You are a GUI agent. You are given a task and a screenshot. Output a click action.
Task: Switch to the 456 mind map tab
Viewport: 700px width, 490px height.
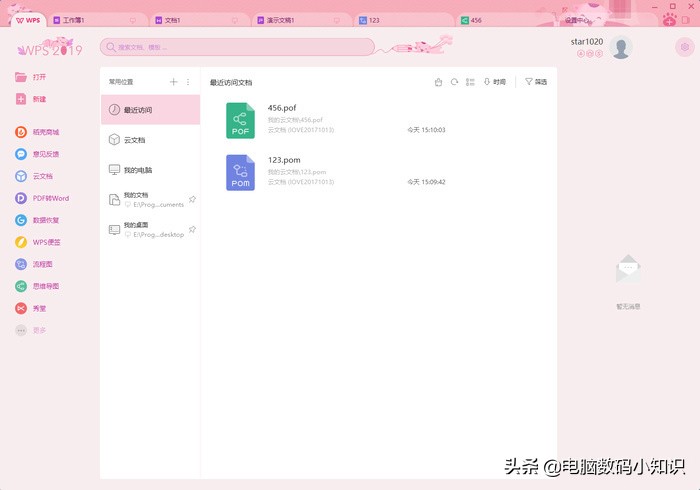[x=506, y=20]
